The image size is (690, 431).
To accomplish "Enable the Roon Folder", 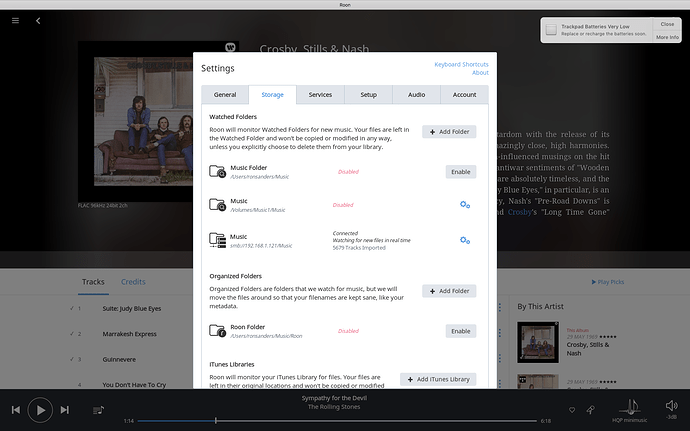I will (461, 331).
